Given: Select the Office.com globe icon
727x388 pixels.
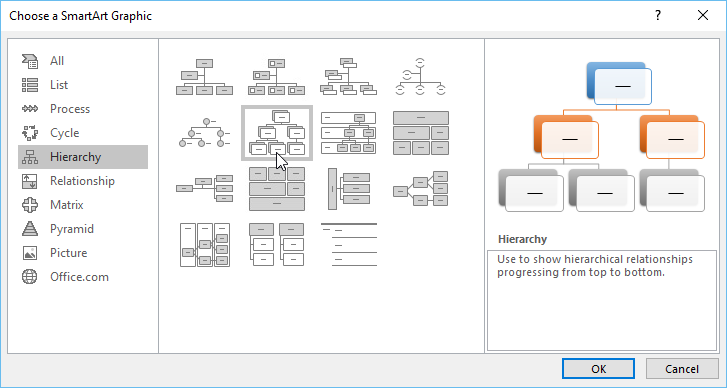Looking at the screenshot, I should coord(30,277).
